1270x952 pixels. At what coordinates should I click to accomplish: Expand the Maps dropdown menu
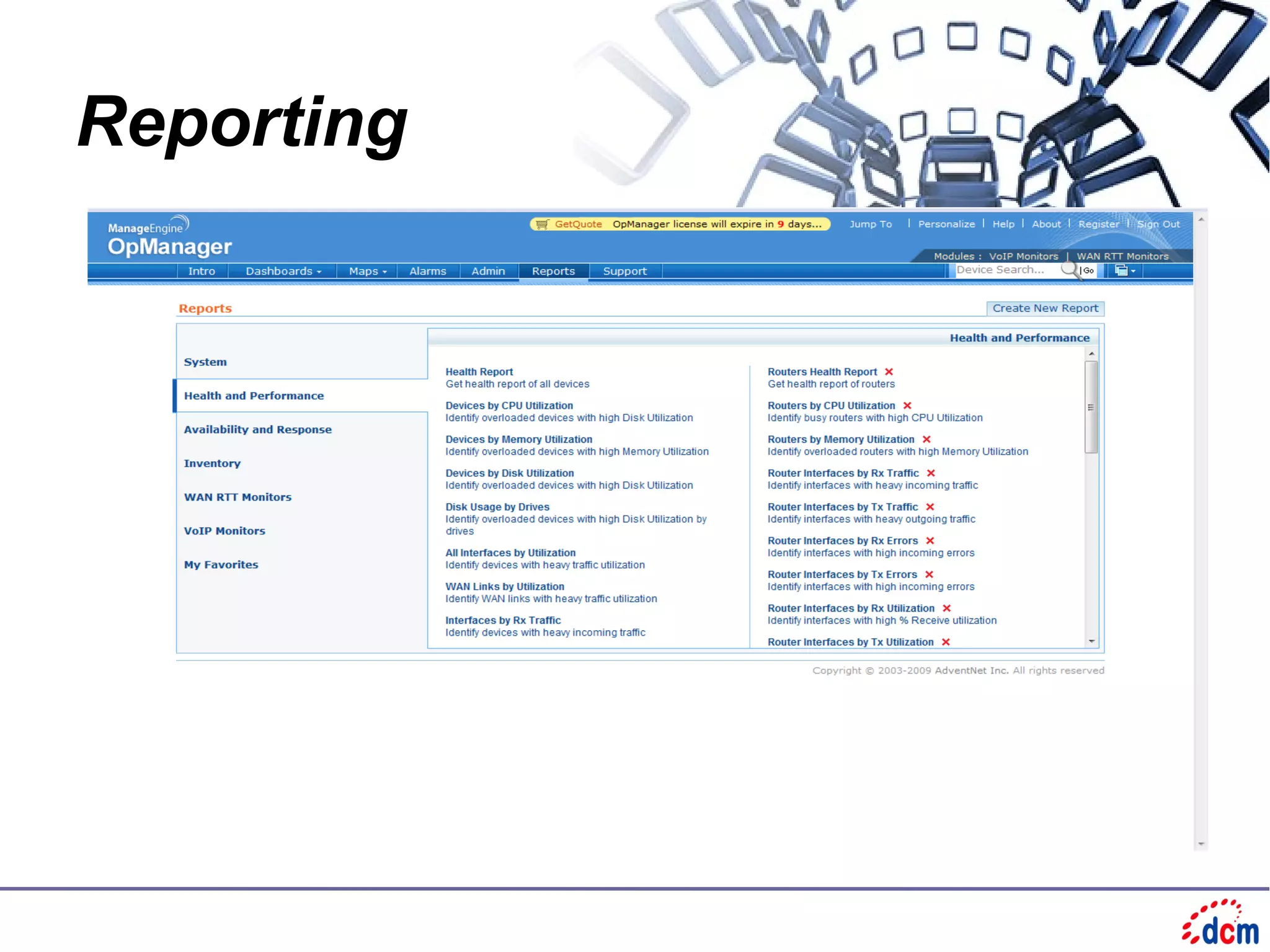click(368, 271)
